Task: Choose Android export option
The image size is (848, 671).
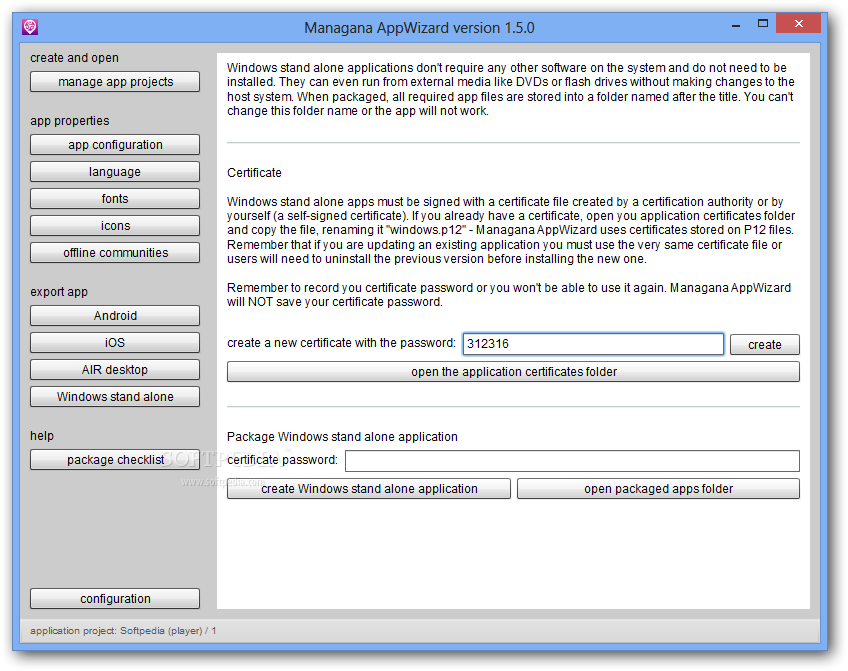Action: 115,316
